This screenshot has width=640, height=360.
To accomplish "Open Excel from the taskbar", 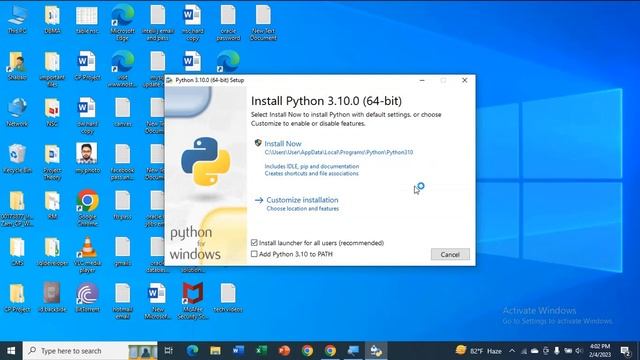I will click(x=261, y=351).
